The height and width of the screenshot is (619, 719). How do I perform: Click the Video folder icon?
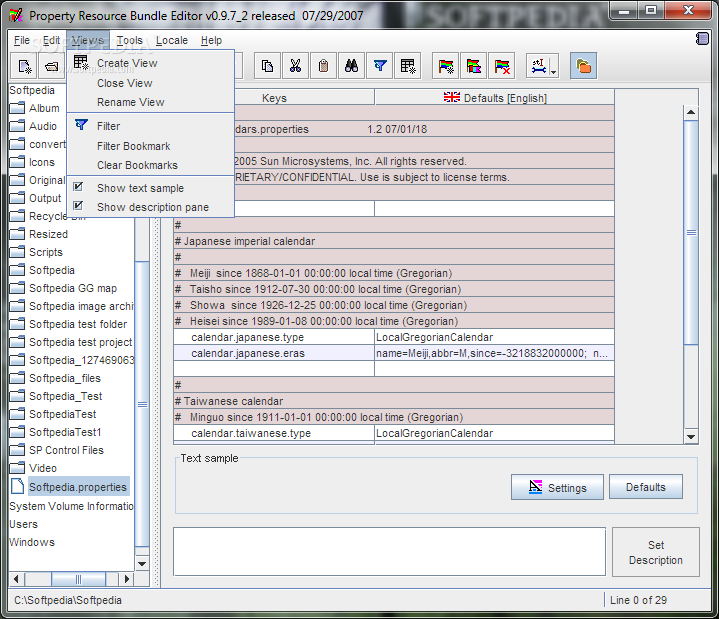[x=17, y=468]
